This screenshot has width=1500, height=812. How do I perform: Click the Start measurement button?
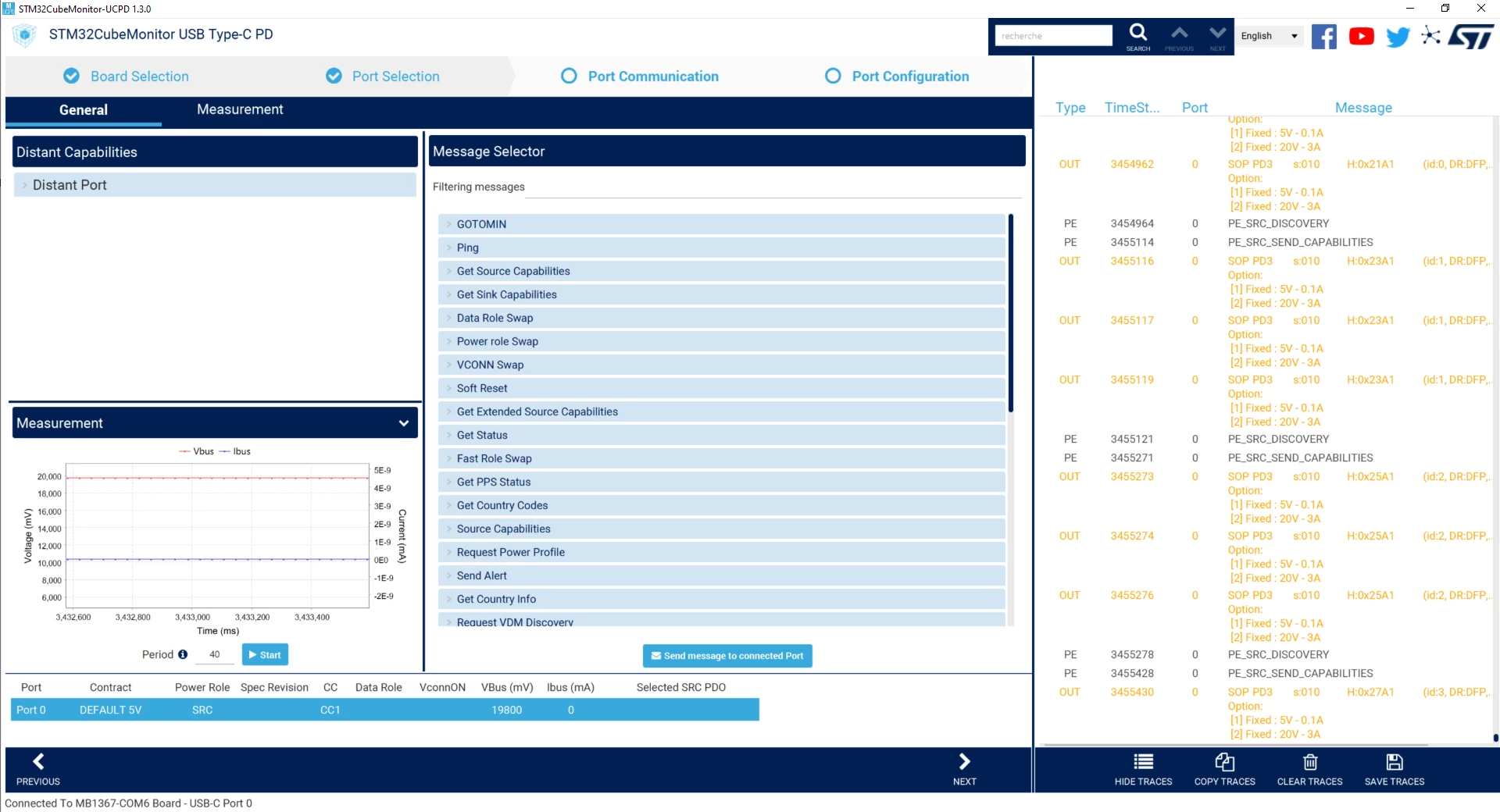(x=265, y=654)
